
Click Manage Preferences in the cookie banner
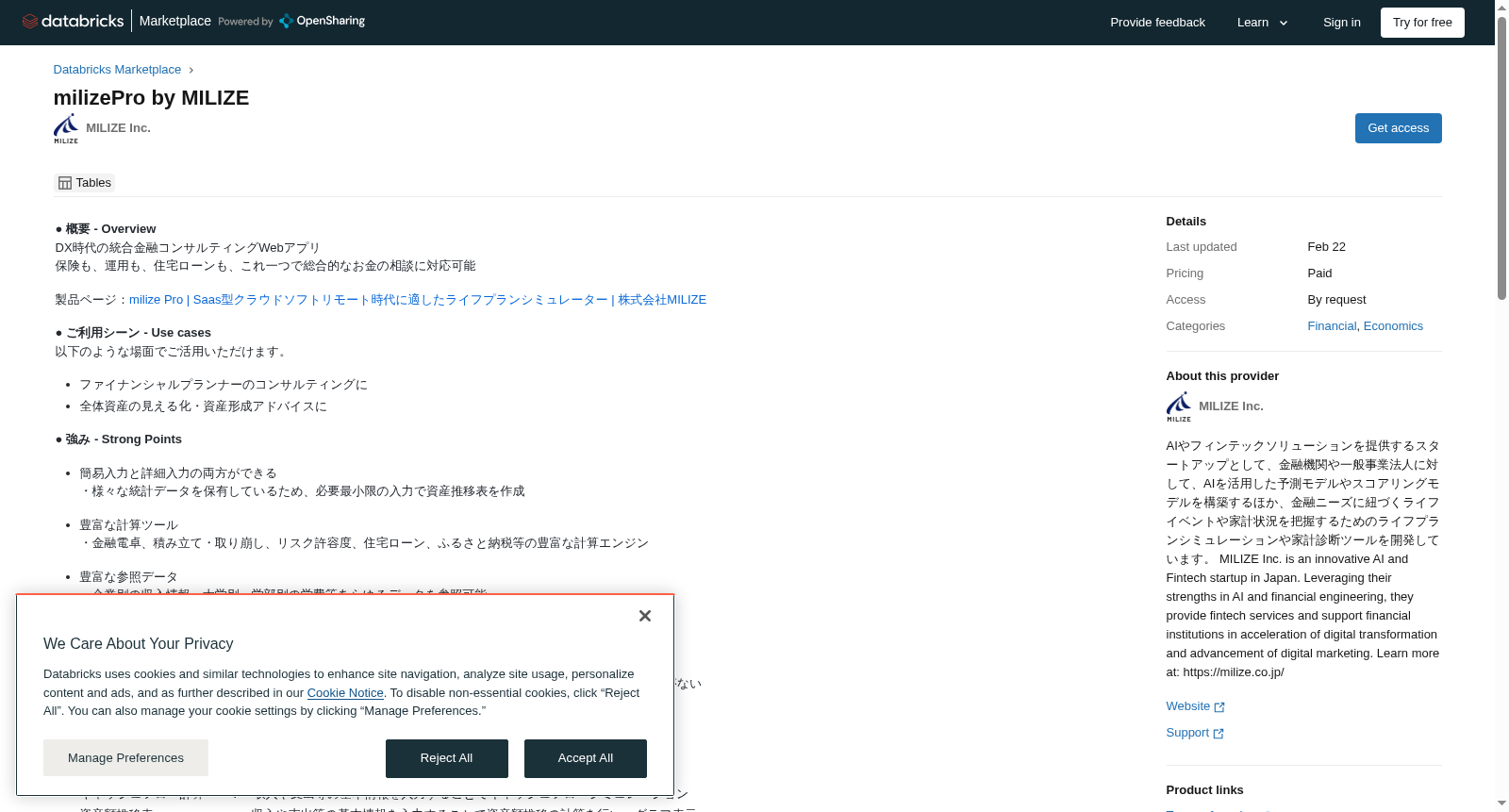click(125, 758)
